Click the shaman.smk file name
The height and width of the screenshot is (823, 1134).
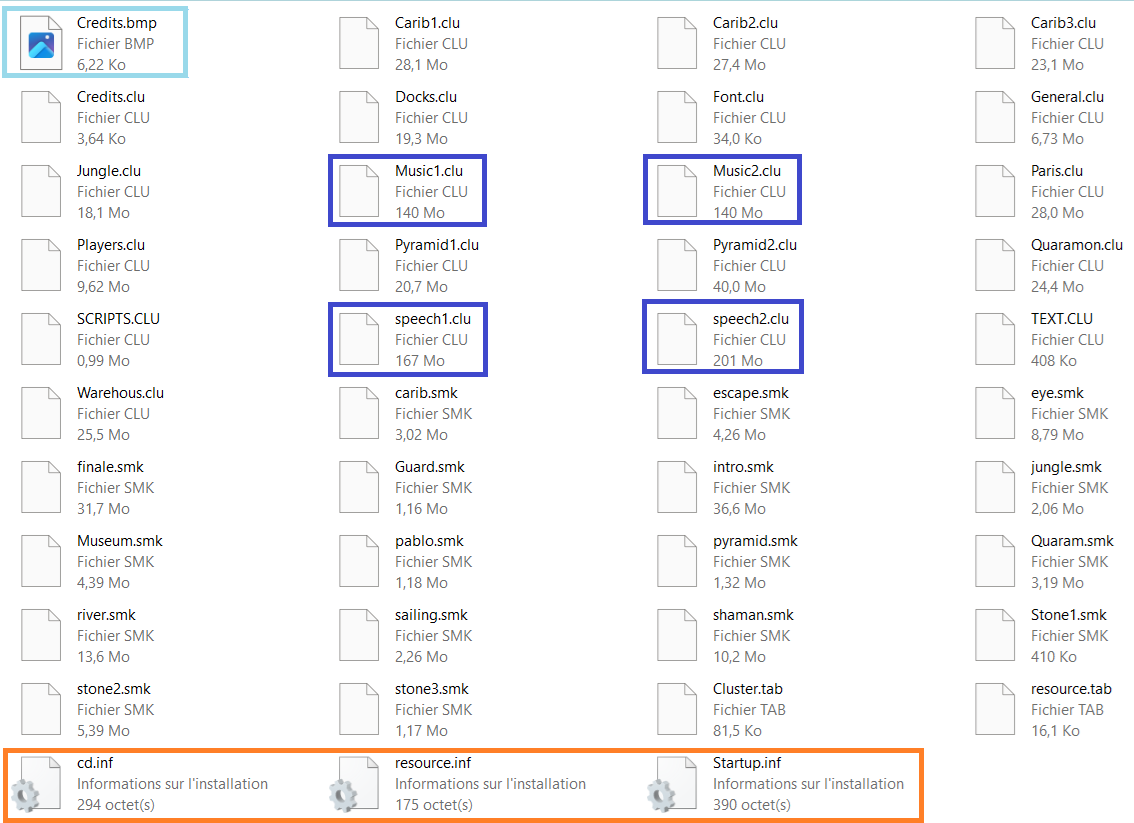pos(753,615)
